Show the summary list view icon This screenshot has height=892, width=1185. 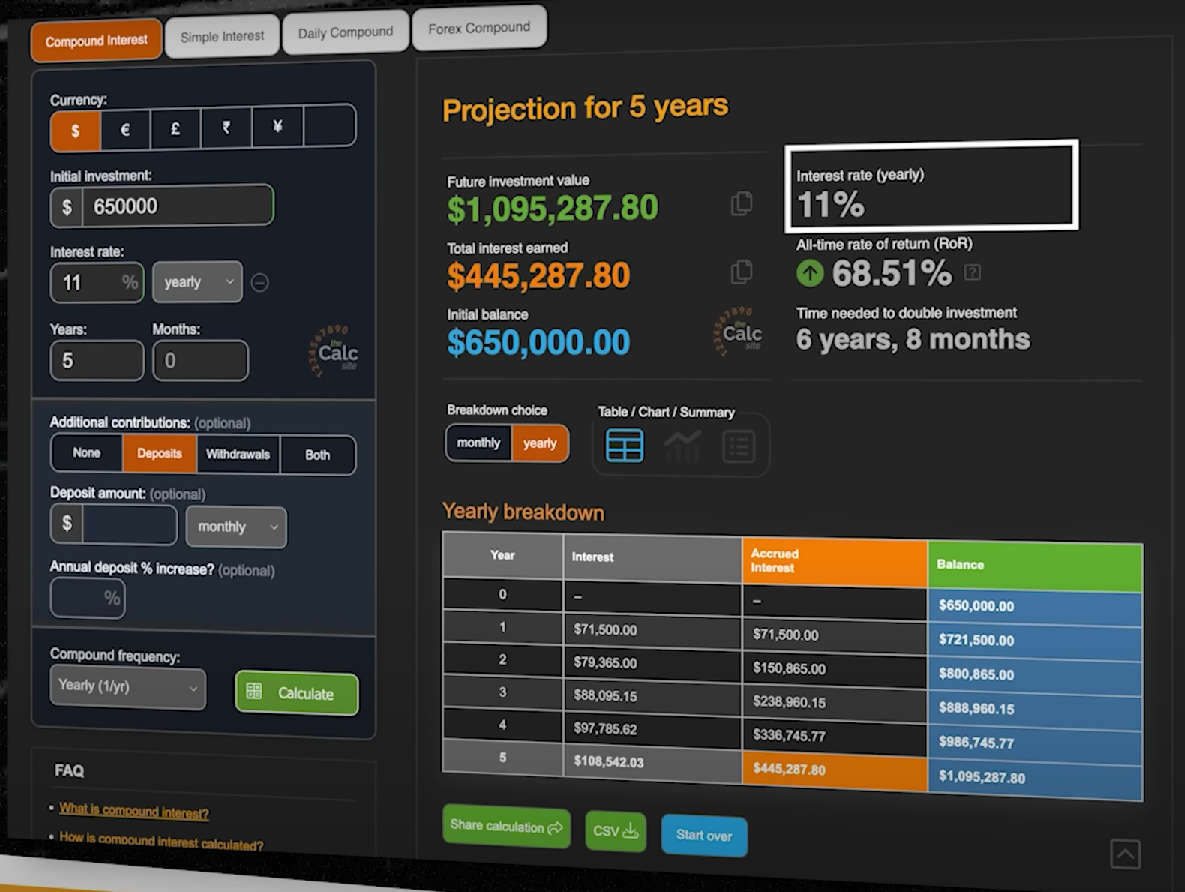click(x=738, y=447)
